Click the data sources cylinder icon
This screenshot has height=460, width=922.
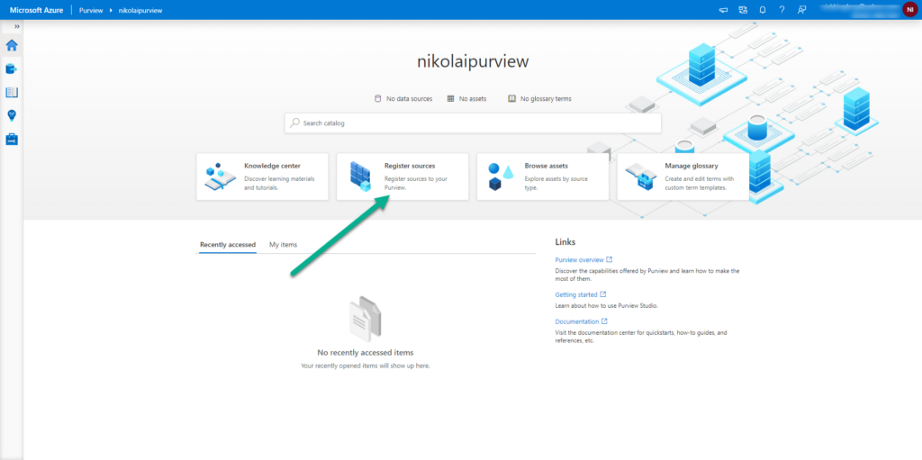378,99
